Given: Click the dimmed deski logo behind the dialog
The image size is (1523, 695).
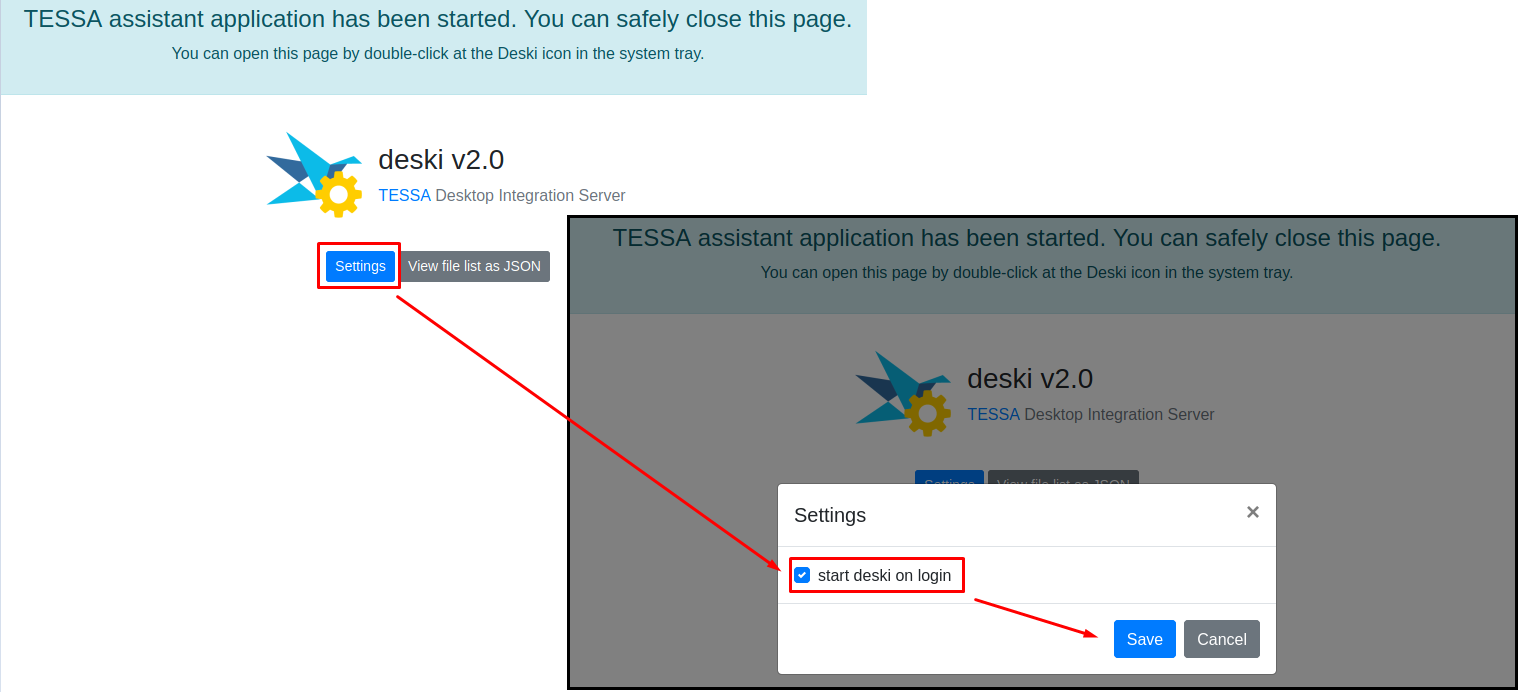Looking at the screenshot, I should coord(900,392).
